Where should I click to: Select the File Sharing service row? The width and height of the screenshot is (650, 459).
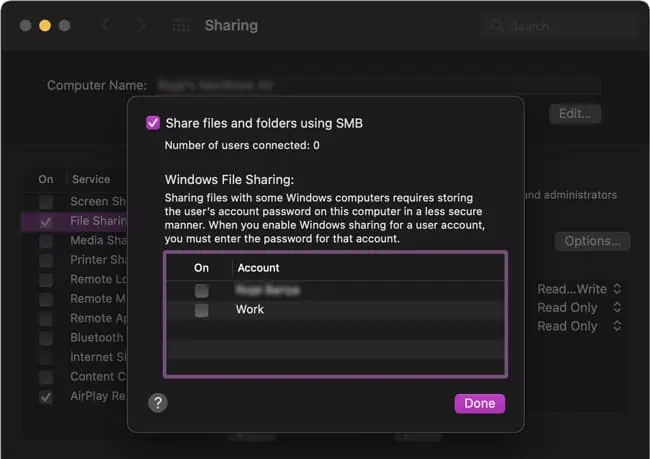pos(75,221)
